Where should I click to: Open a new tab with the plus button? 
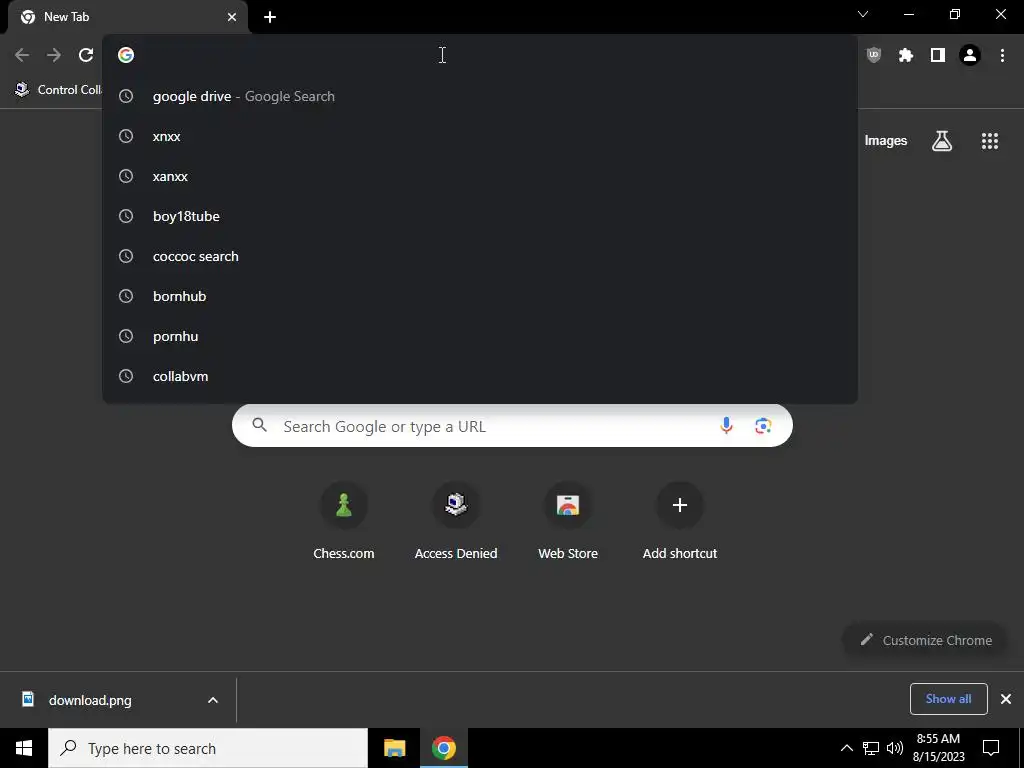click(x=270, y=17)
